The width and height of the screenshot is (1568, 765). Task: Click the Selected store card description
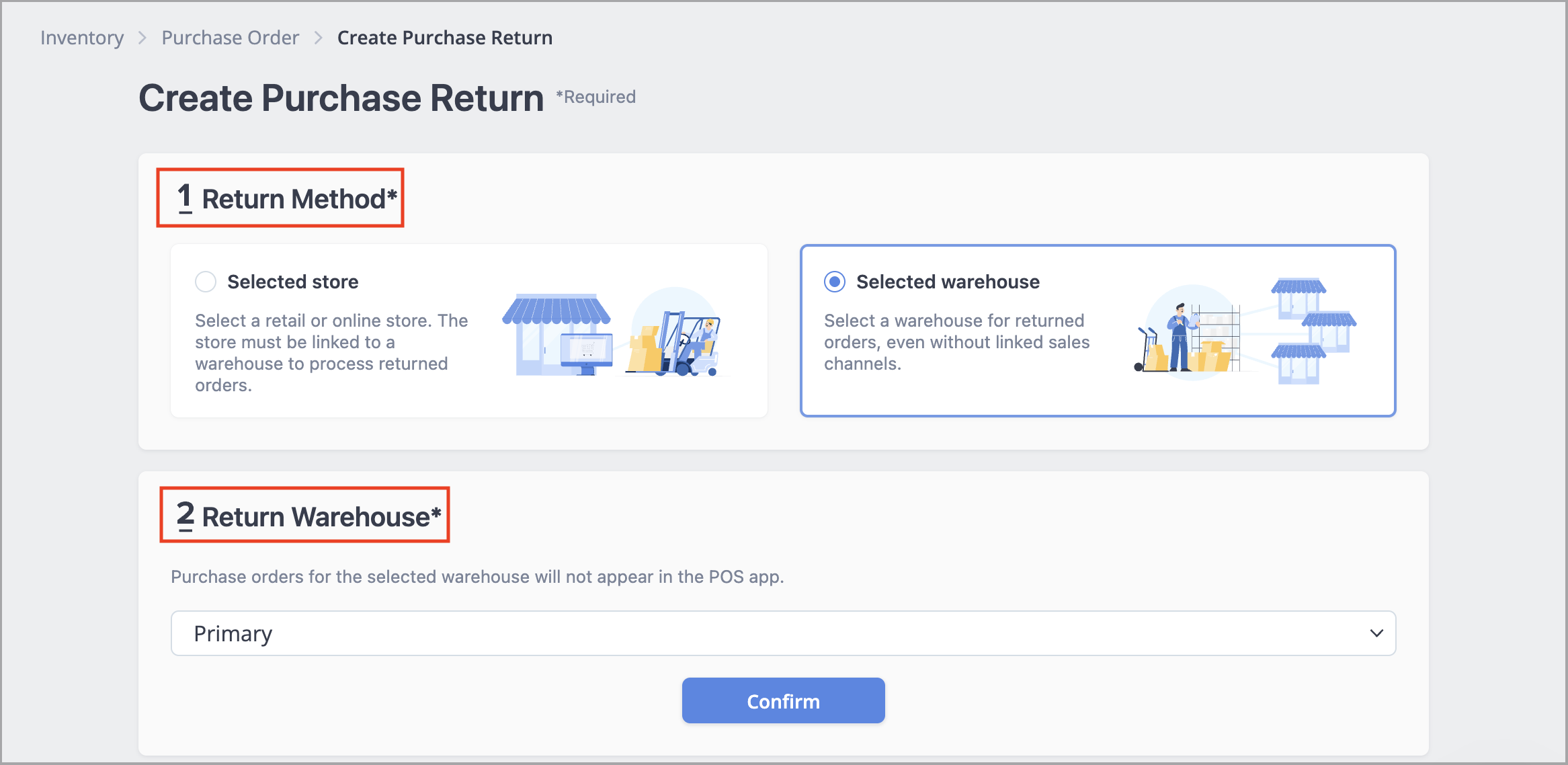click(x=331, y=352)
